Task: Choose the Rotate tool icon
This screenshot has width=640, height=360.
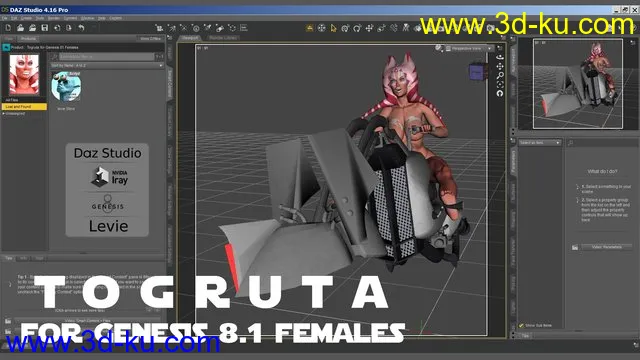Action: point(357,28)
